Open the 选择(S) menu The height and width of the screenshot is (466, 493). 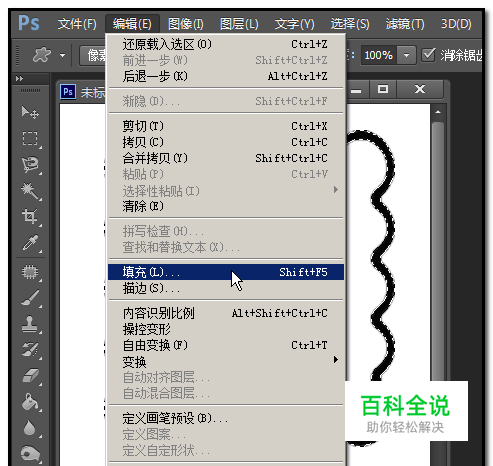(x=350, y=24)
